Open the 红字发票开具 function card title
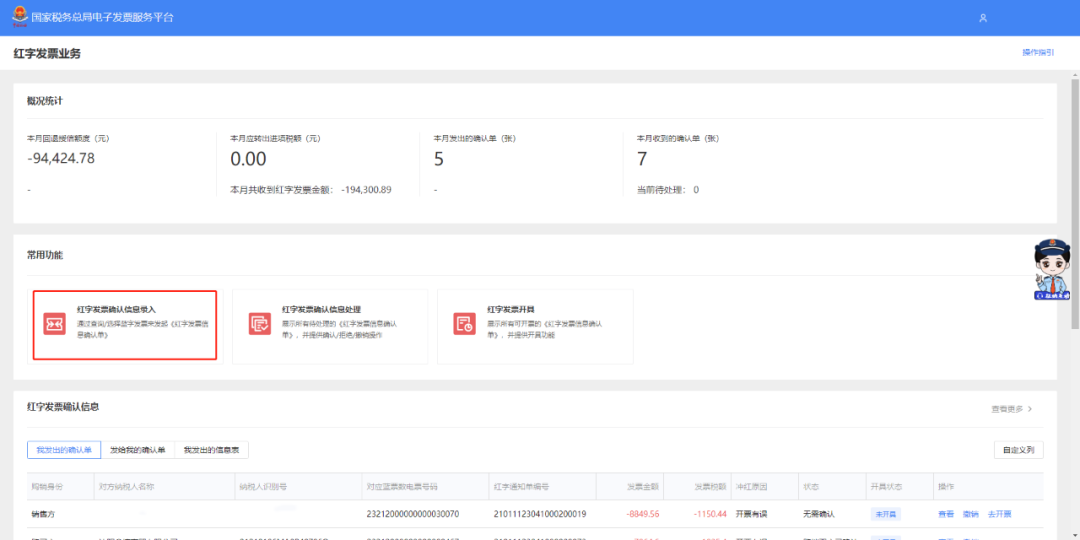Image resolution: width=1080 pixels, height=540 pixels. pyautogui.click(x=511, y=310)
